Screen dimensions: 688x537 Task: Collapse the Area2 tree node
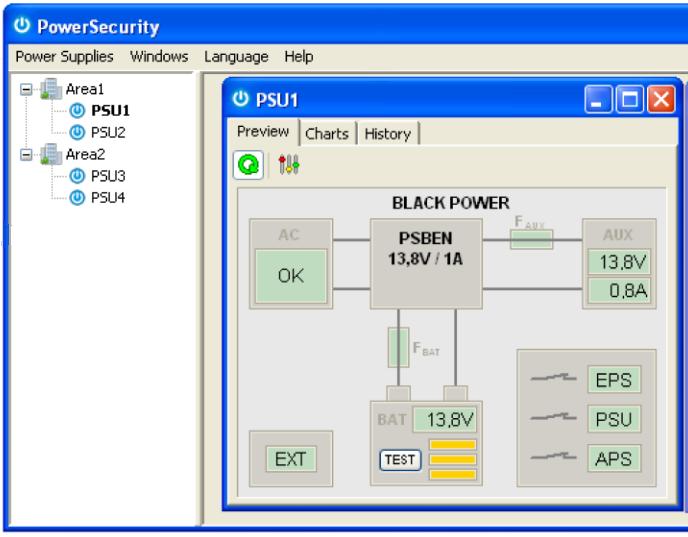pos(26,154)
